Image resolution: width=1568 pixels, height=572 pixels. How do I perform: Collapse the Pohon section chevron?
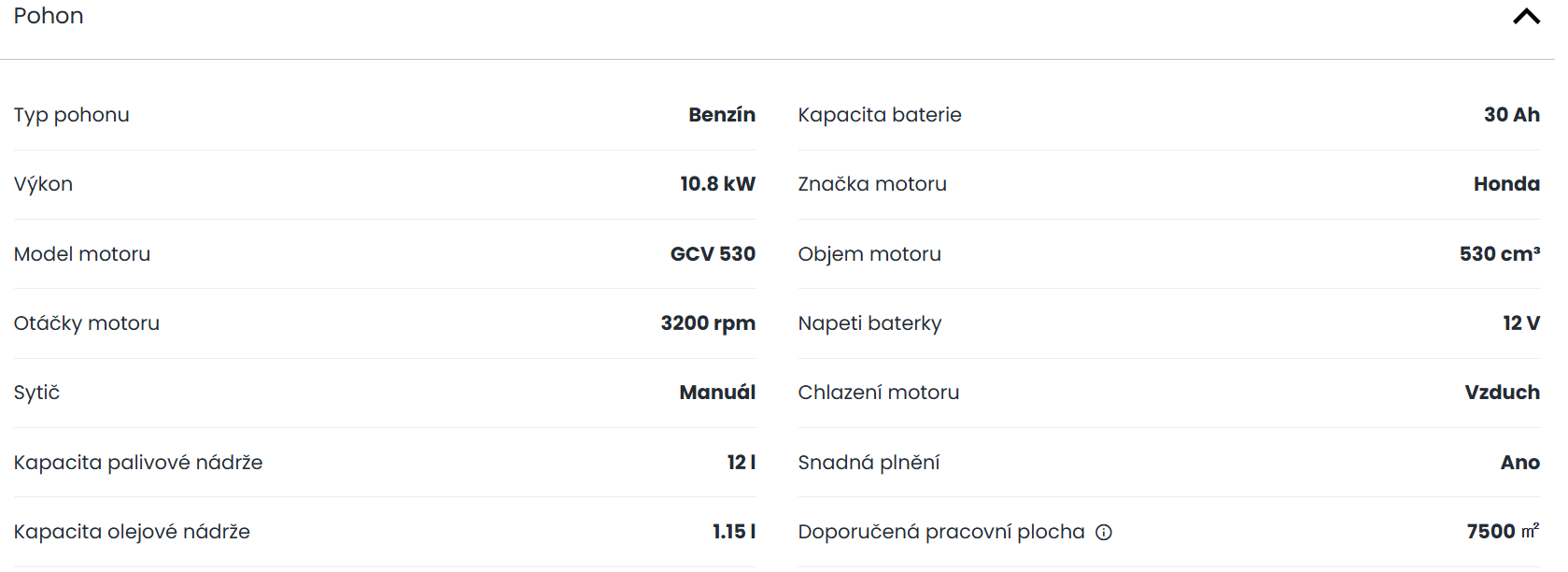1526,17
